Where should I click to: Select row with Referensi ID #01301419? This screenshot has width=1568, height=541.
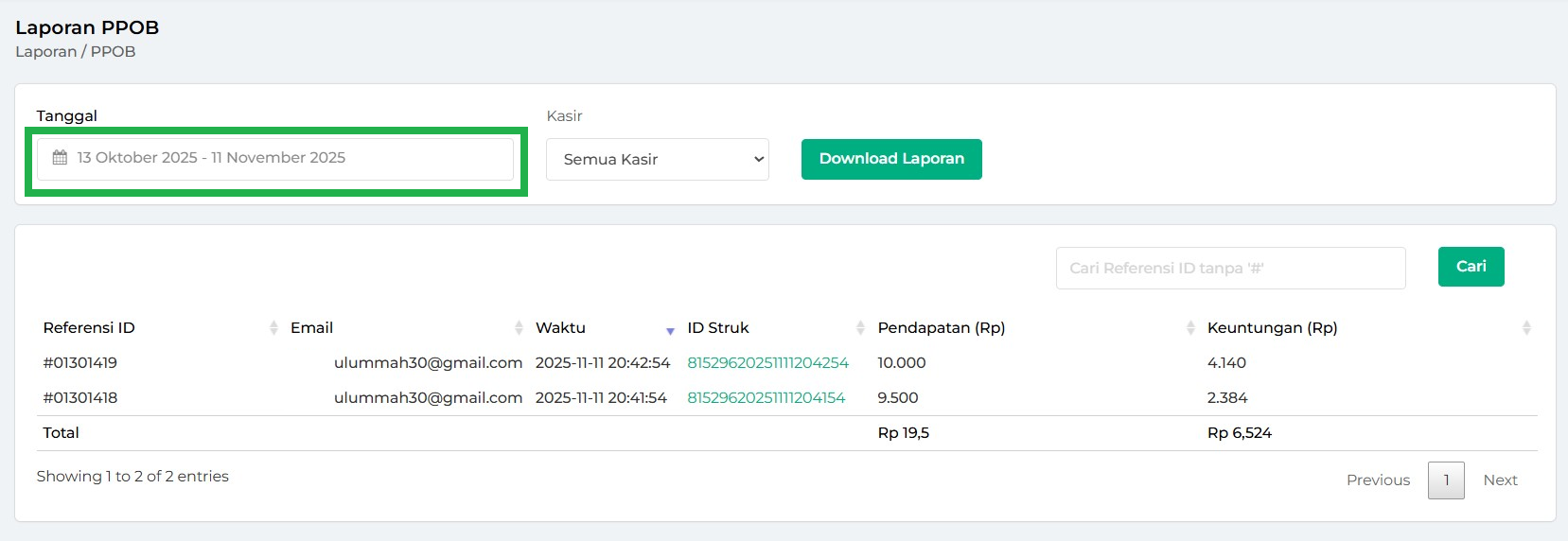click(80, 363)
